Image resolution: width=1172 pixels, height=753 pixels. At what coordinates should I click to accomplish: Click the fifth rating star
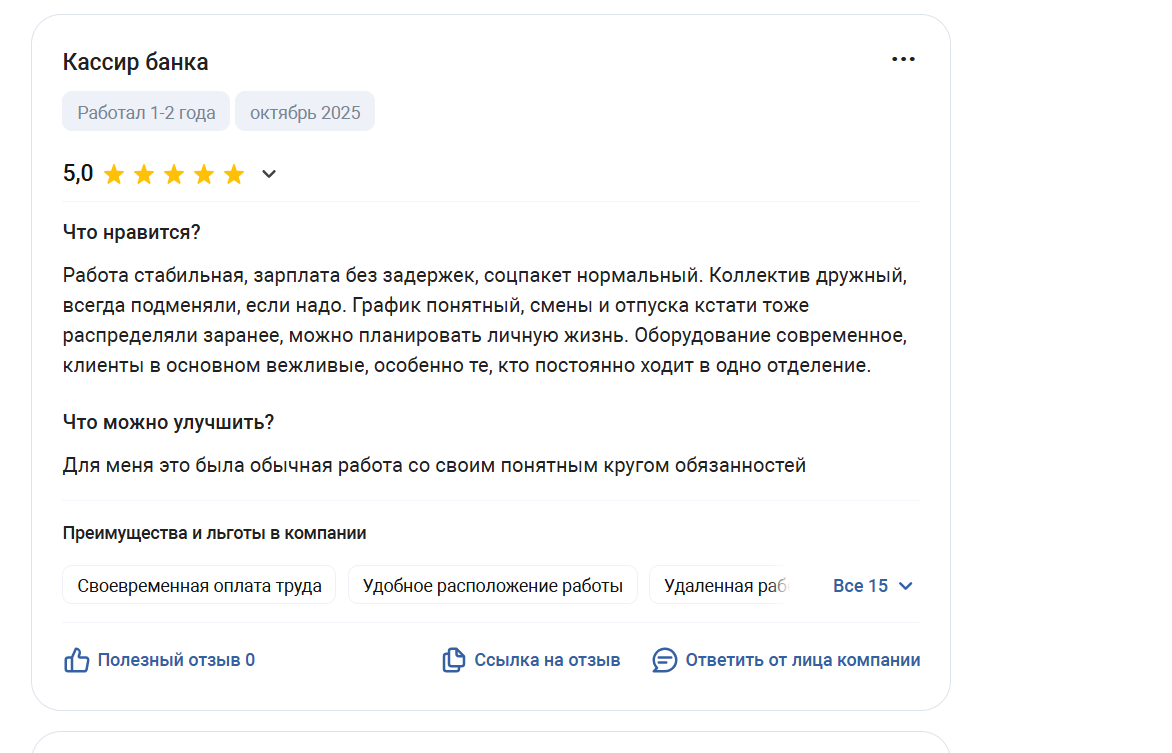tap(234, 175)
